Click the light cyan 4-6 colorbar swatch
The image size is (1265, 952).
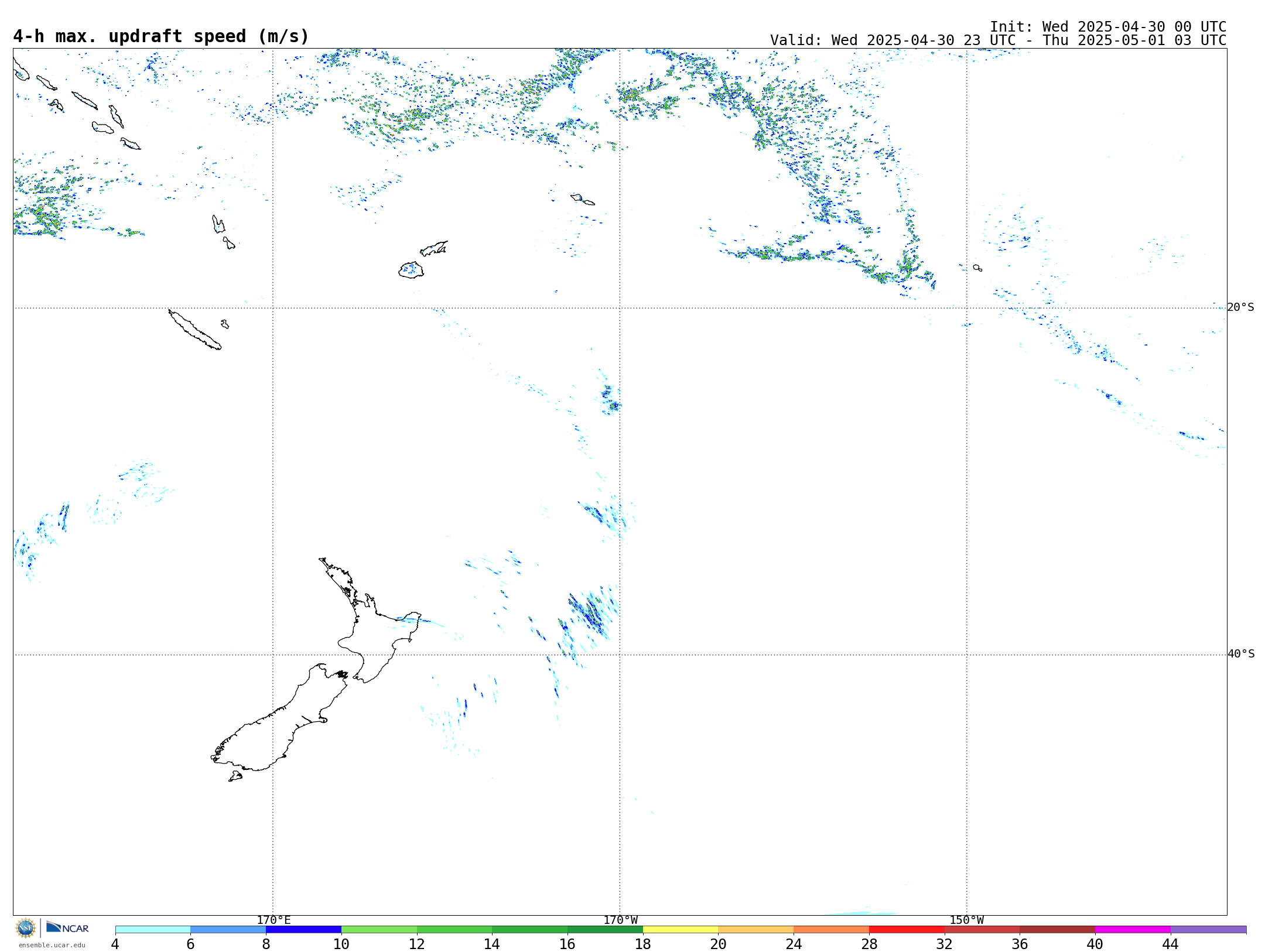(x=153, y=930)
